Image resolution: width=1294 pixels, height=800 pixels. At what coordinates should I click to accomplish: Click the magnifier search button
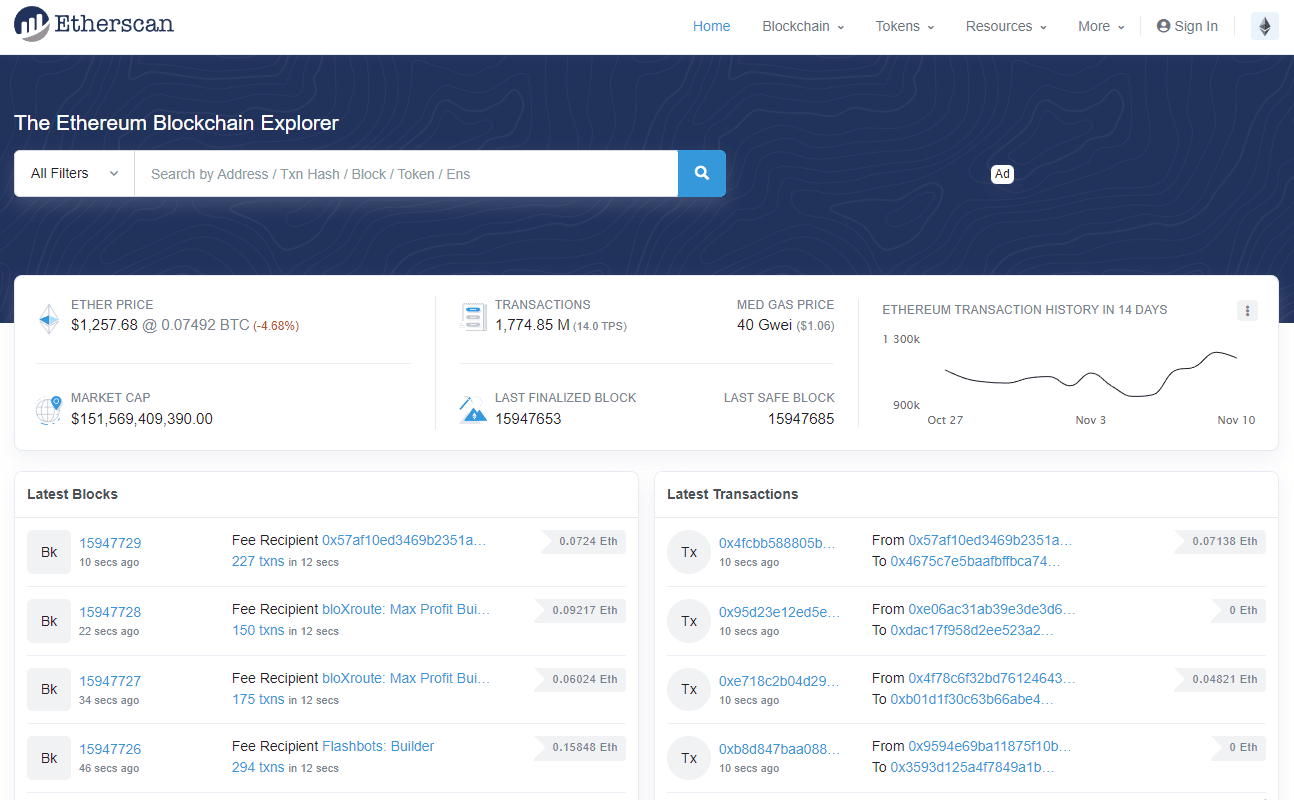[x=702, y=174]
